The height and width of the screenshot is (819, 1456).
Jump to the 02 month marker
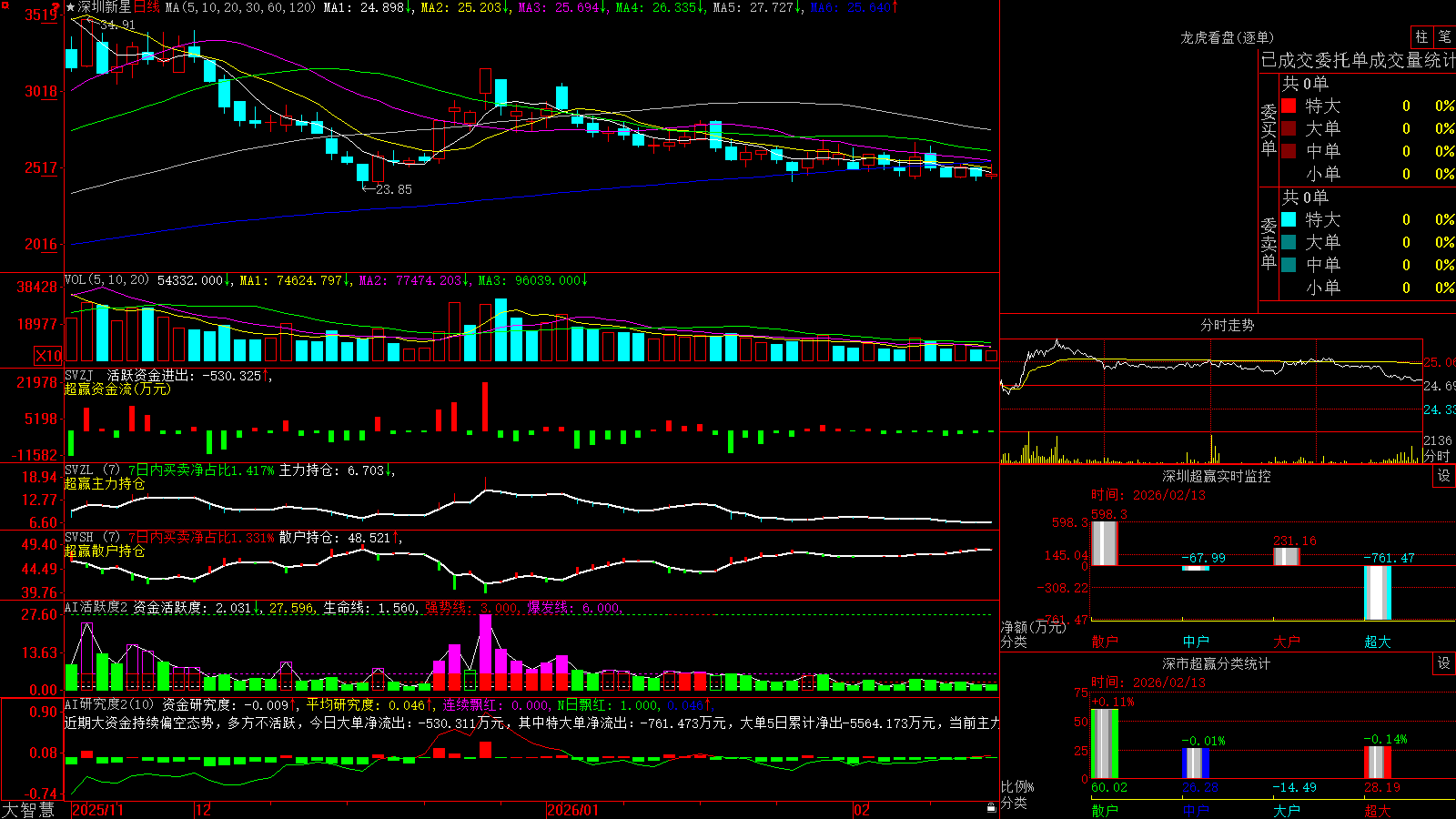[x=862, y=810]
